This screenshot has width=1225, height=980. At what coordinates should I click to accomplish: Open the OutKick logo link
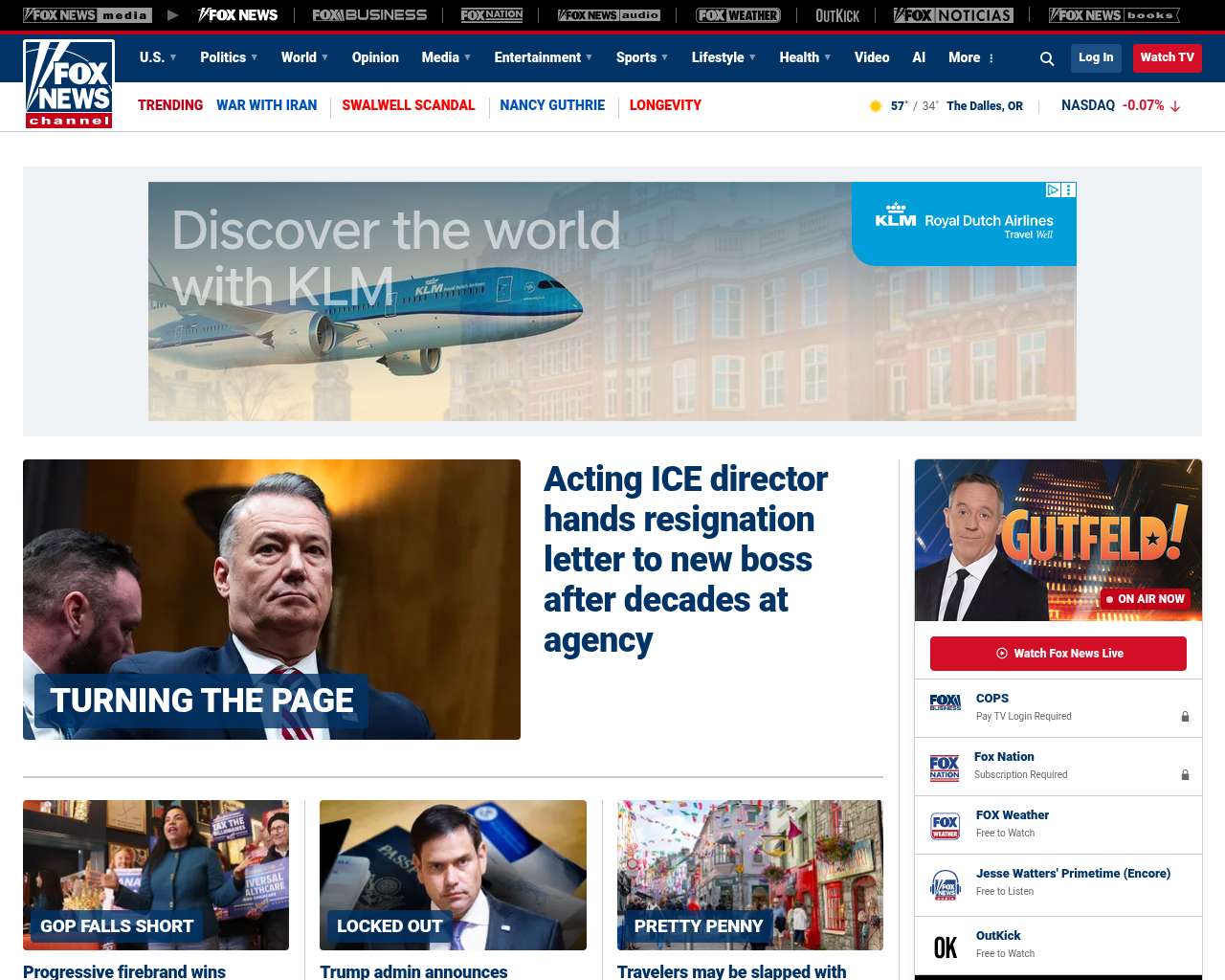837,15
